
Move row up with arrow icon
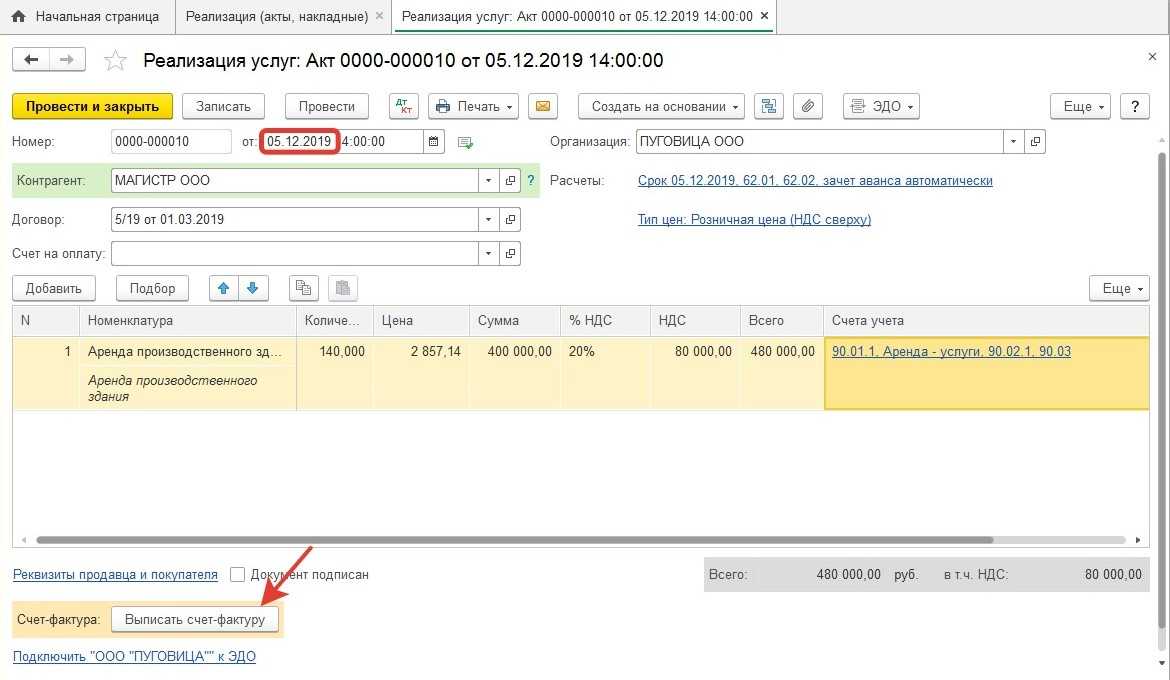(x=224, y=288)
